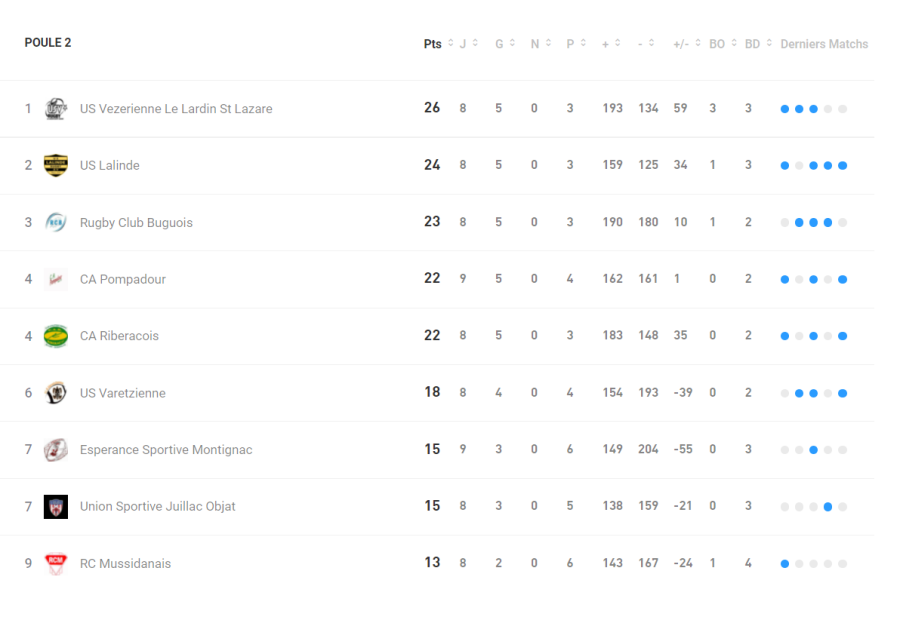Image resolution: width=900 pixels, height=620 pixels.
Task: Sort table by BD bonus column
Action: [x=753, y=44]
